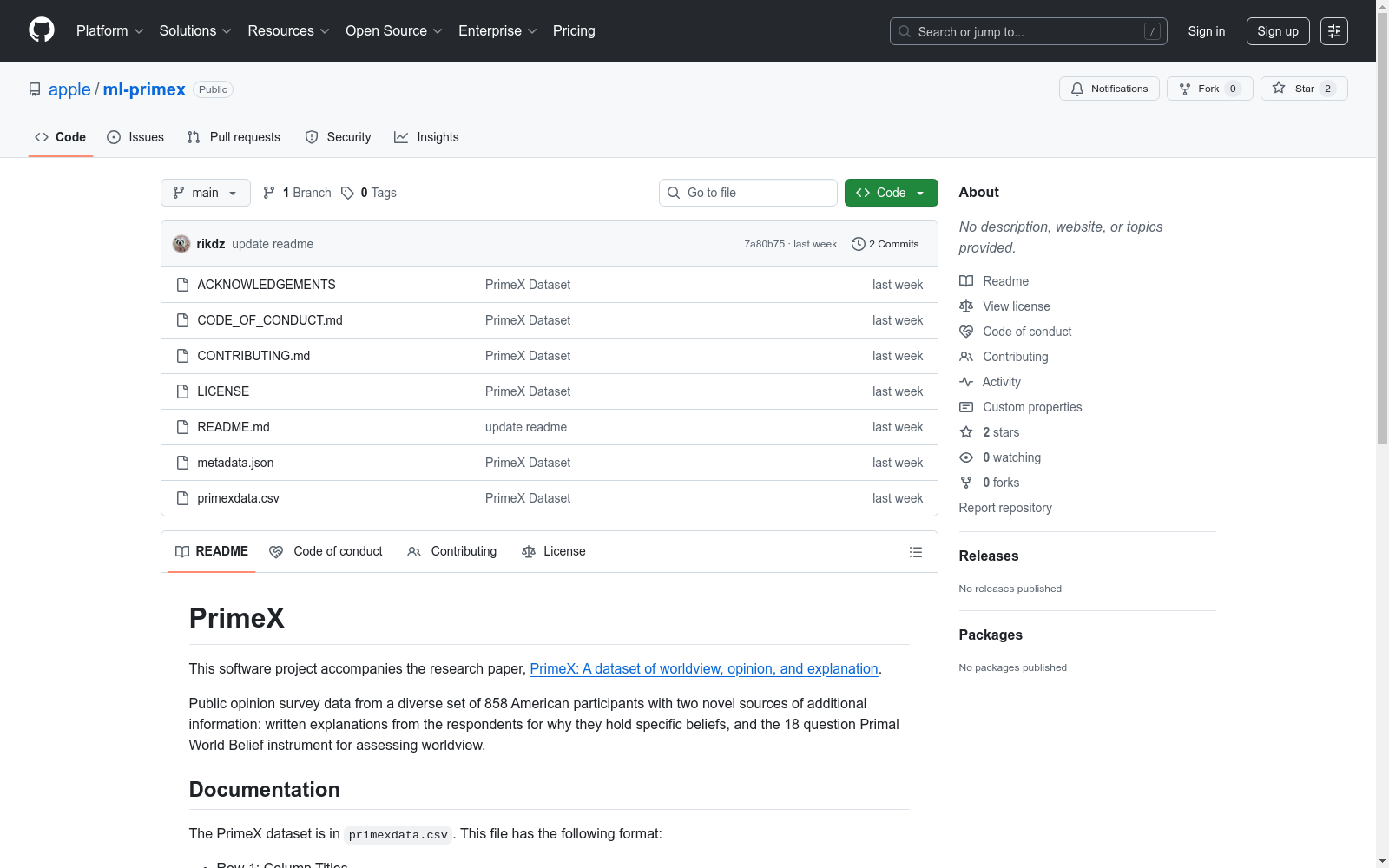This screenshot has width=1389, height=868.
Task: Click the fork icon beside 0 forks
Action: click(966, 483)
